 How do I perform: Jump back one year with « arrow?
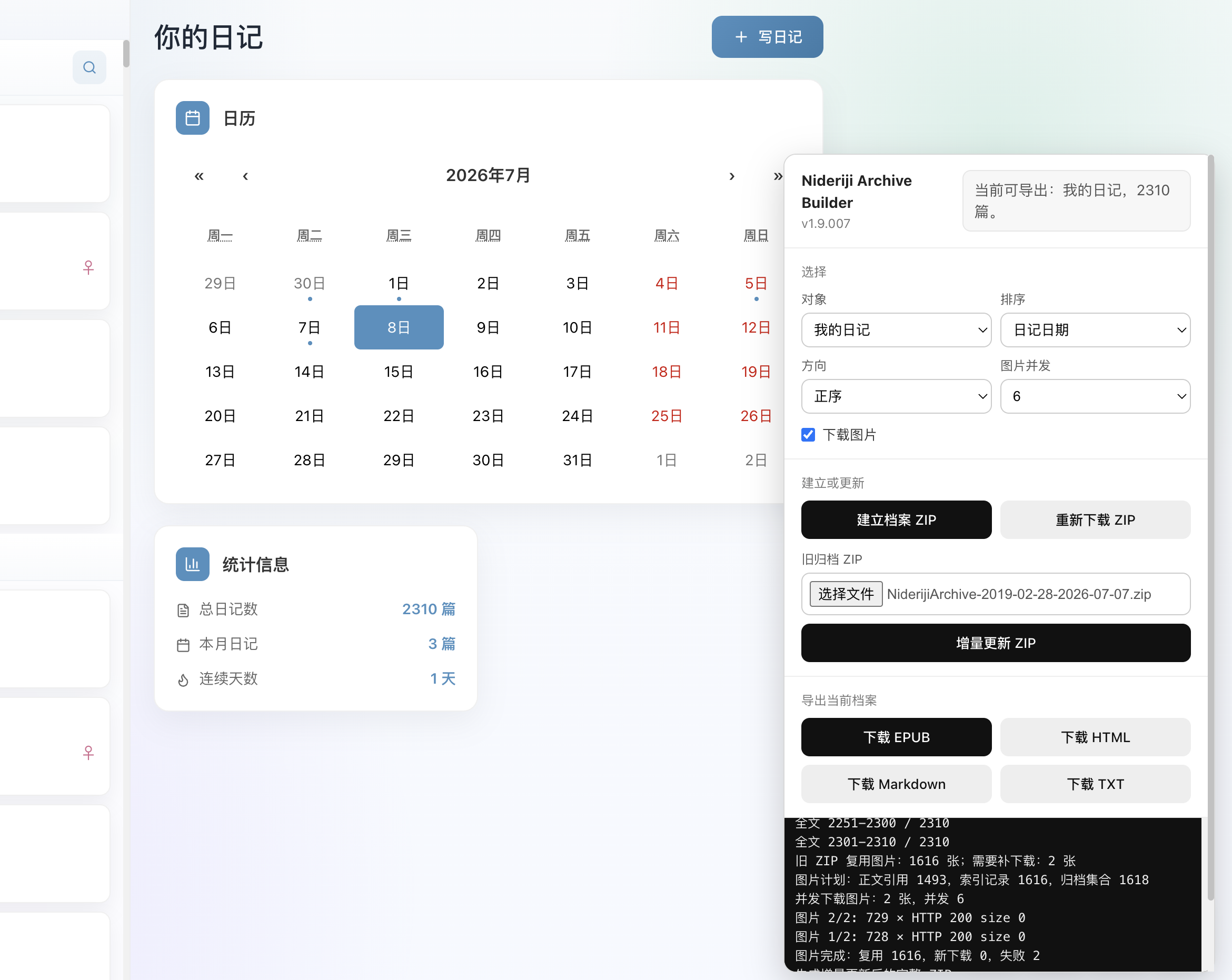tap(199, 175)
